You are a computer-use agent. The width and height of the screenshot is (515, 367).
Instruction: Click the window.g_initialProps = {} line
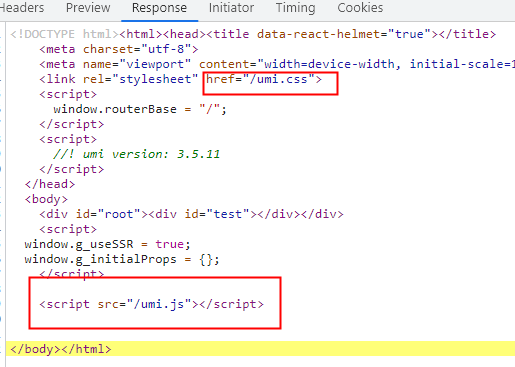pyautogui.click(x=122, y=259)
